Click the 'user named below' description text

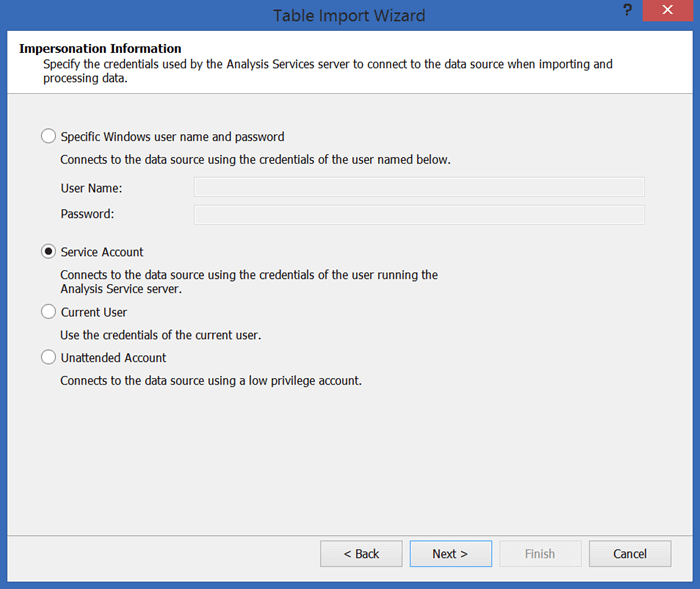coord(255,159)
